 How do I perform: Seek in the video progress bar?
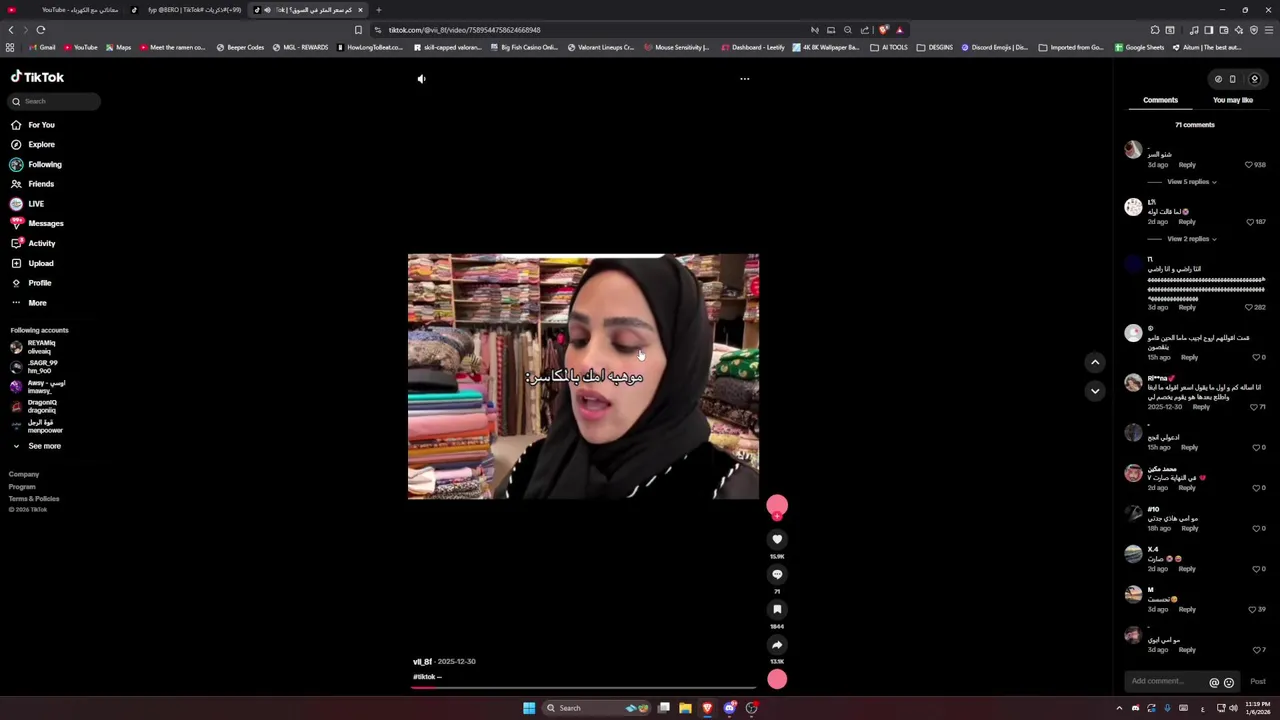coord(583,688)
